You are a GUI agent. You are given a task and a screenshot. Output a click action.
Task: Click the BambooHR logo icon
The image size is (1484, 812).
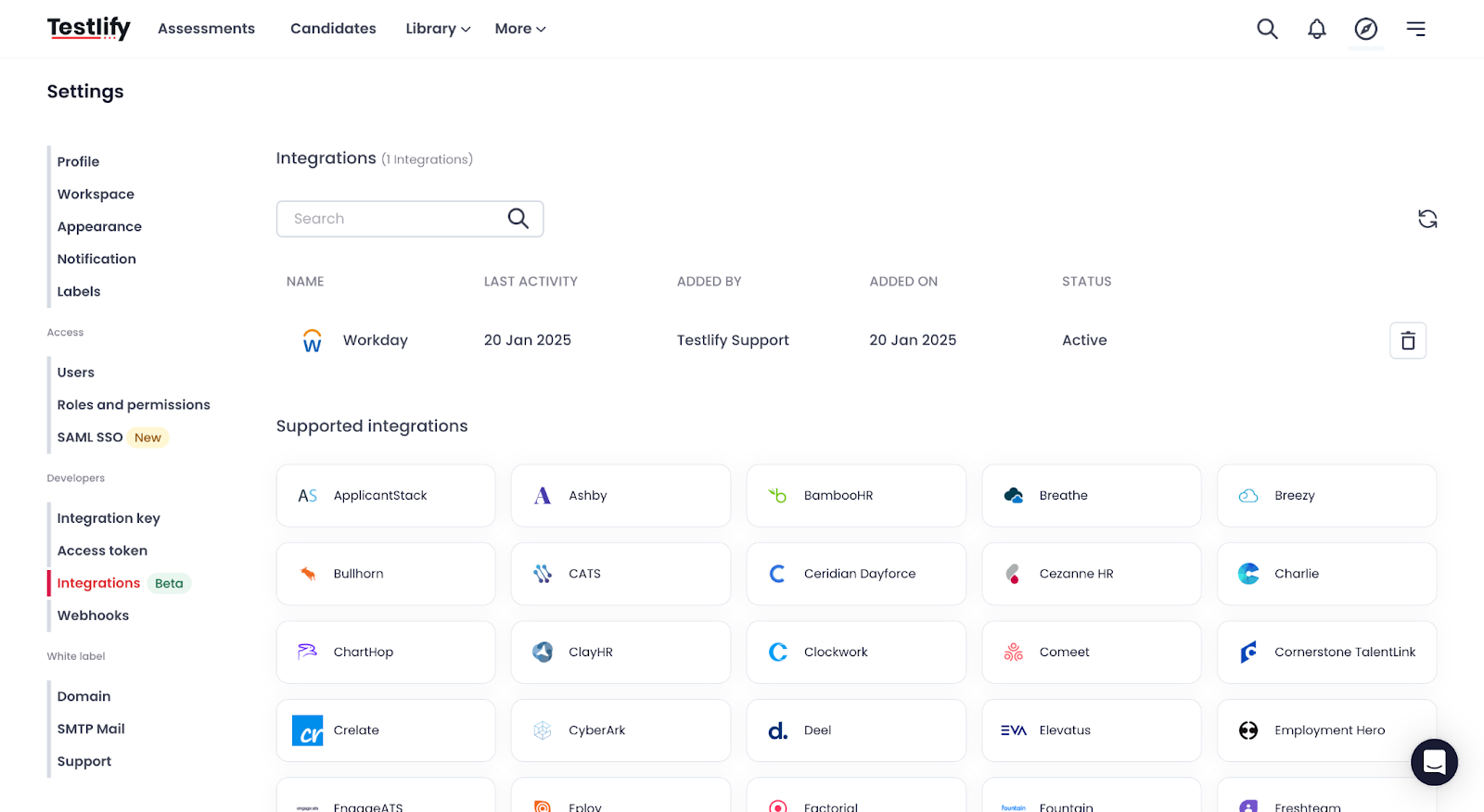click(x=777, y=496)
